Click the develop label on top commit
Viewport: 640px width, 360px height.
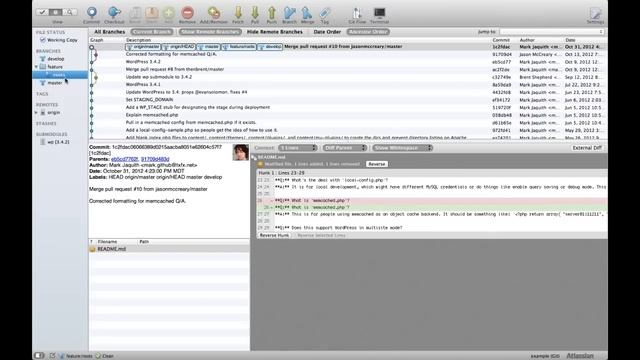tap(270, 47)
